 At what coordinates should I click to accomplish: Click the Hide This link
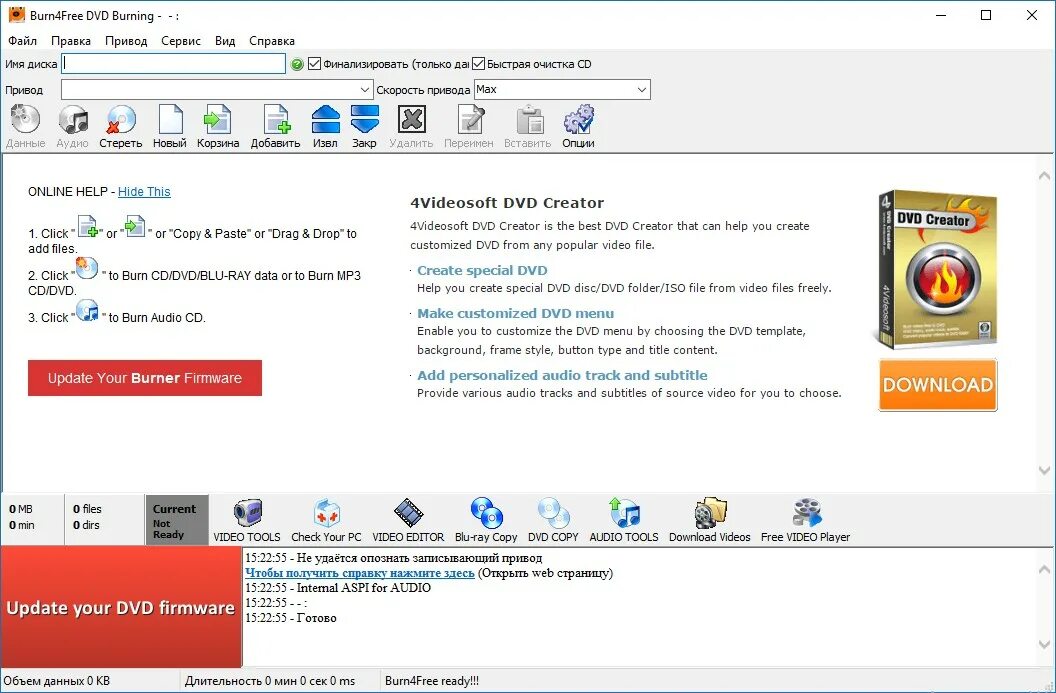(144, 192)
